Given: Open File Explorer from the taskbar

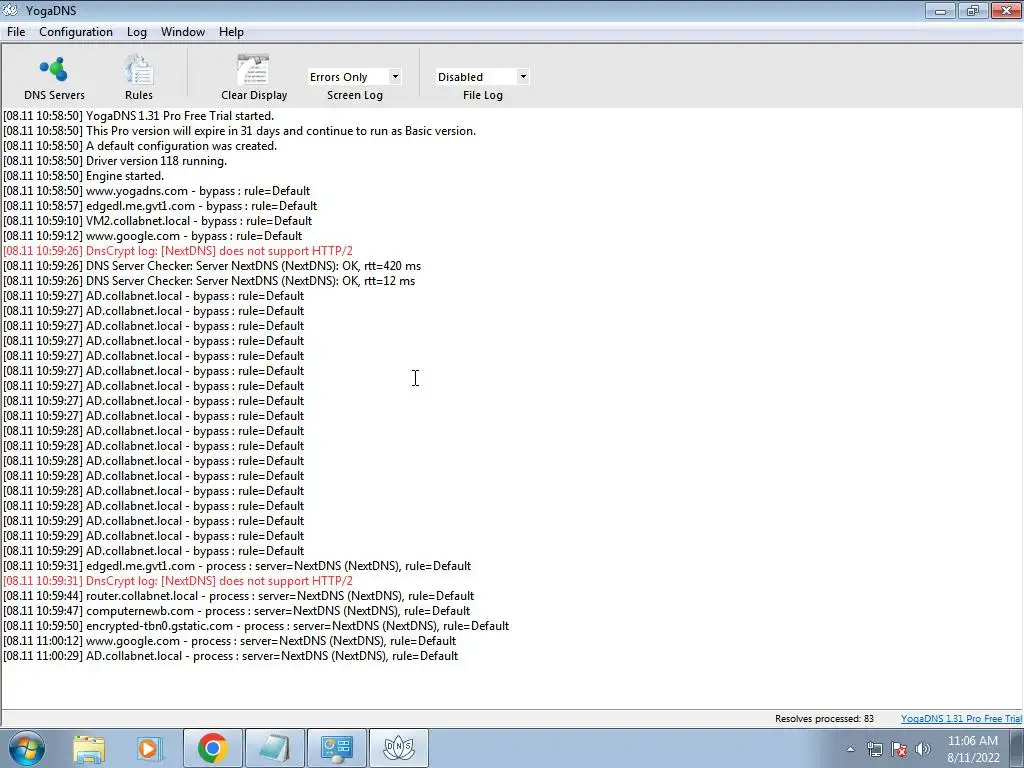Looking at the screenshot, I should click(89, 748).
